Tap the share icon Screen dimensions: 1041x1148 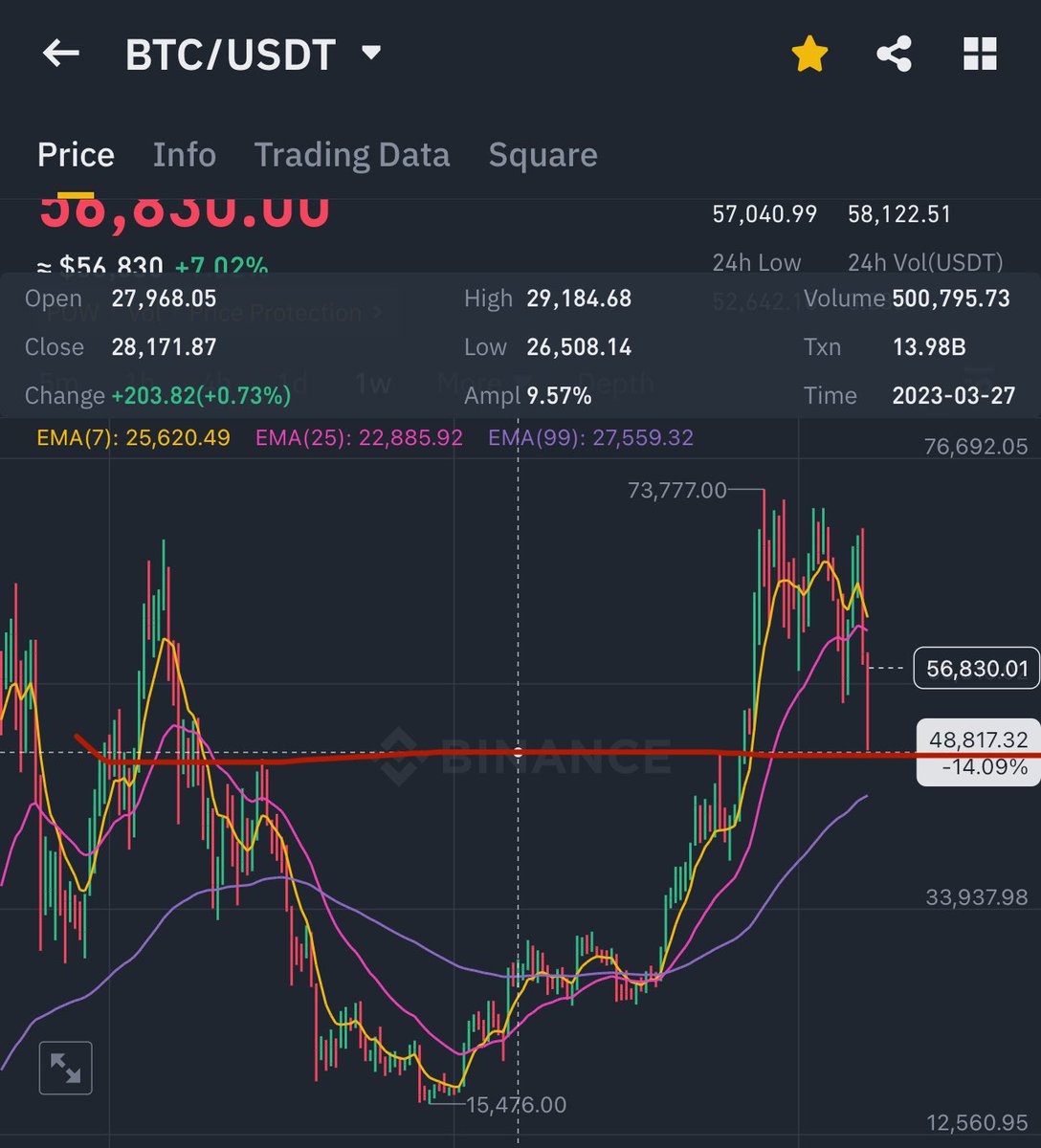[894, 55]
